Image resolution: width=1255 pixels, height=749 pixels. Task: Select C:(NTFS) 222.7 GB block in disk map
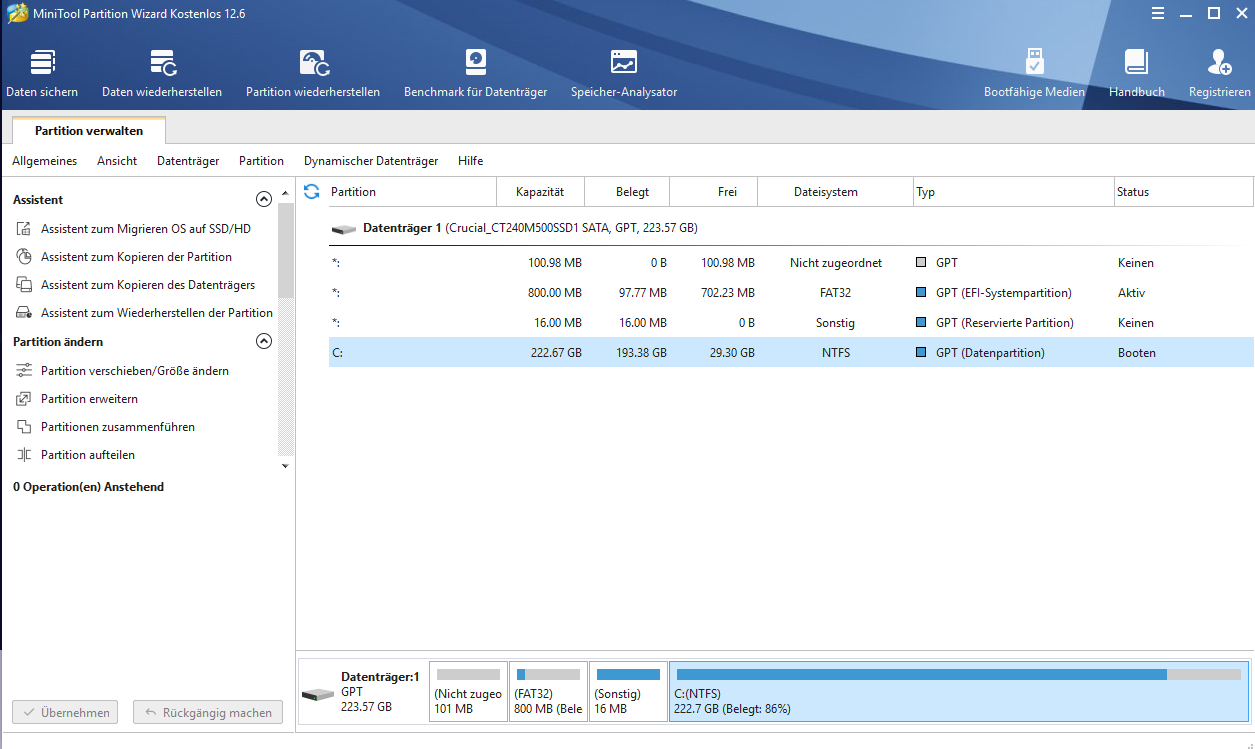click(x=959, y=691)
